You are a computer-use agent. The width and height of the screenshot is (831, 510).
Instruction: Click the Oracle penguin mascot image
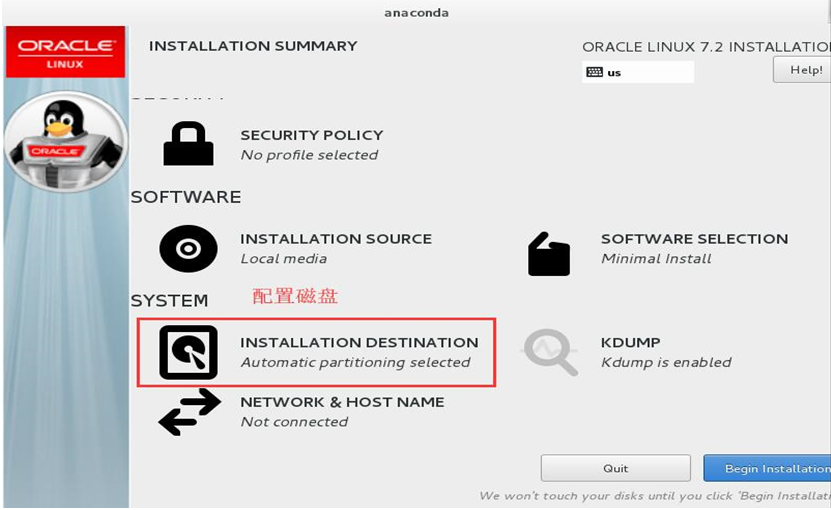click(x=66, y=142)
